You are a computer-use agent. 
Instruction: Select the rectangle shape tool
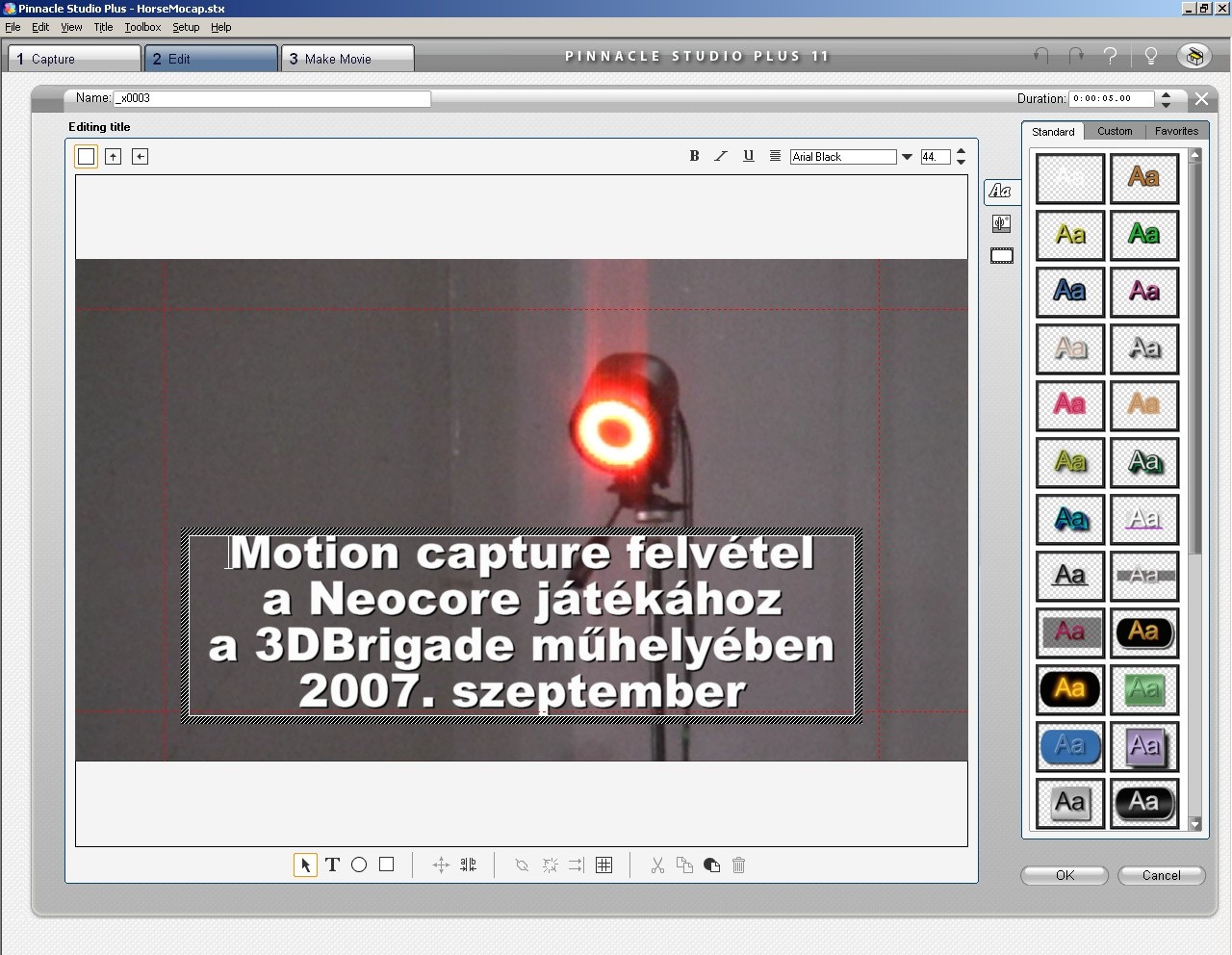coord(386,865)
